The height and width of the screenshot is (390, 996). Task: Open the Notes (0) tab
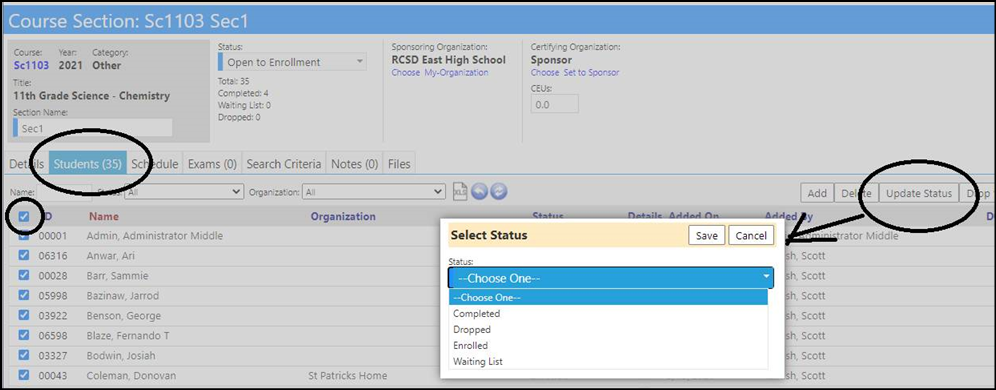point(354,164)
